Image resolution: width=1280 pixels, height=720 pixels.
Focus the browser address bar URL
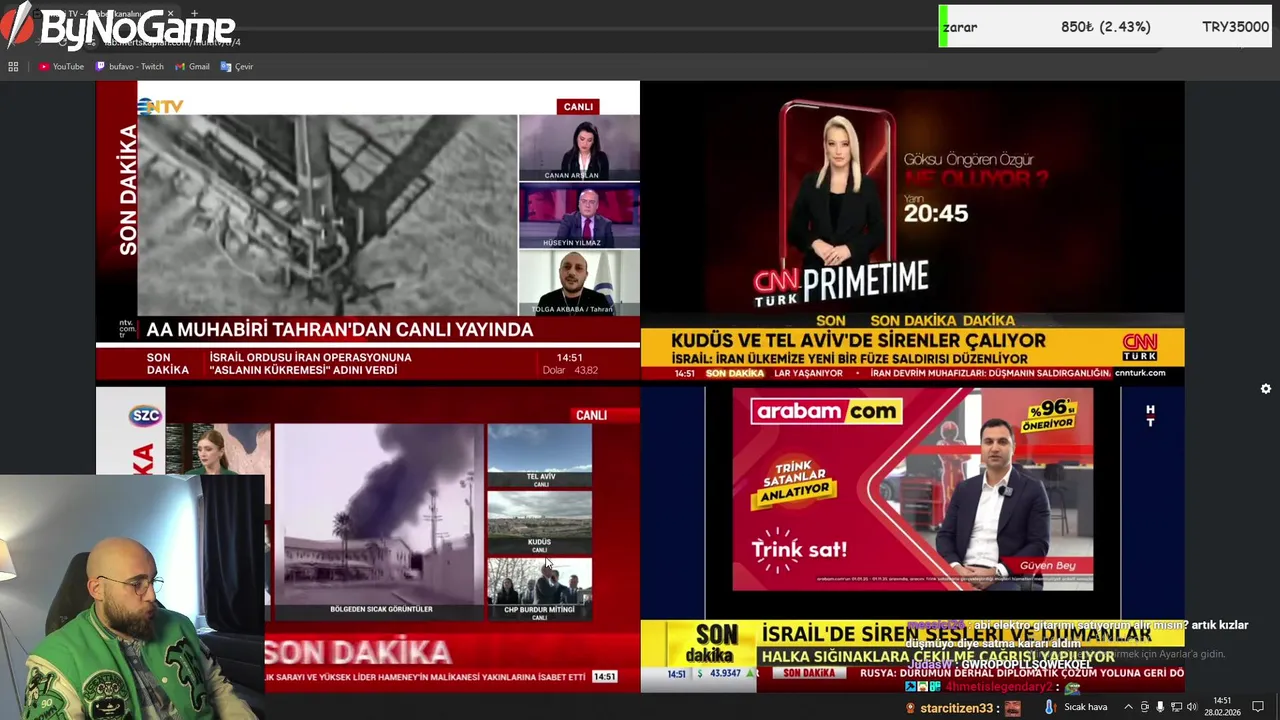coord(170,42)
